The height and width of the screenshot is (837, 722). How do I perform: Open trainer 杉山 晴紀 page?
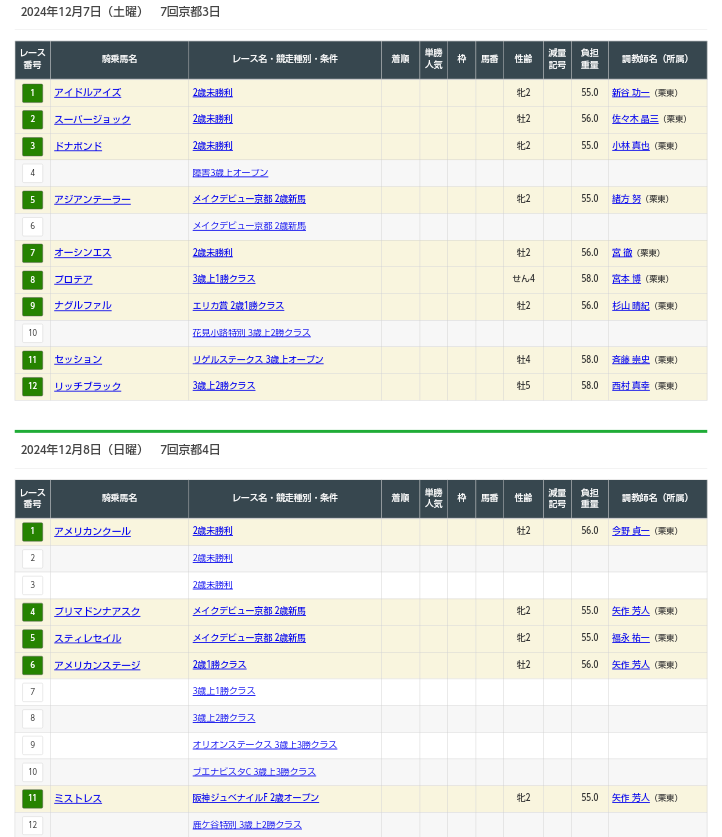click(x=631, y=306)
